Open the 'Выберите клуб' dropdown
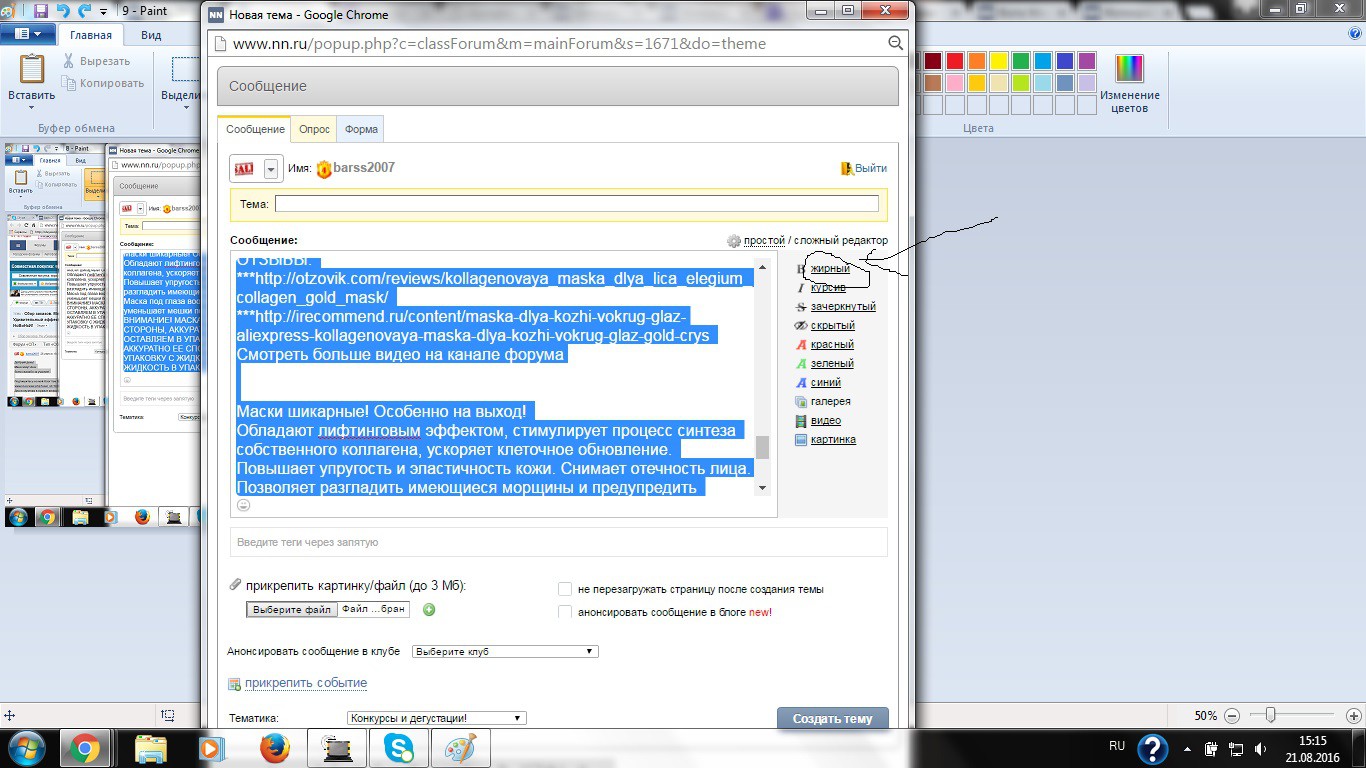Screen dimensions: 1366x768 pos(505,652)
